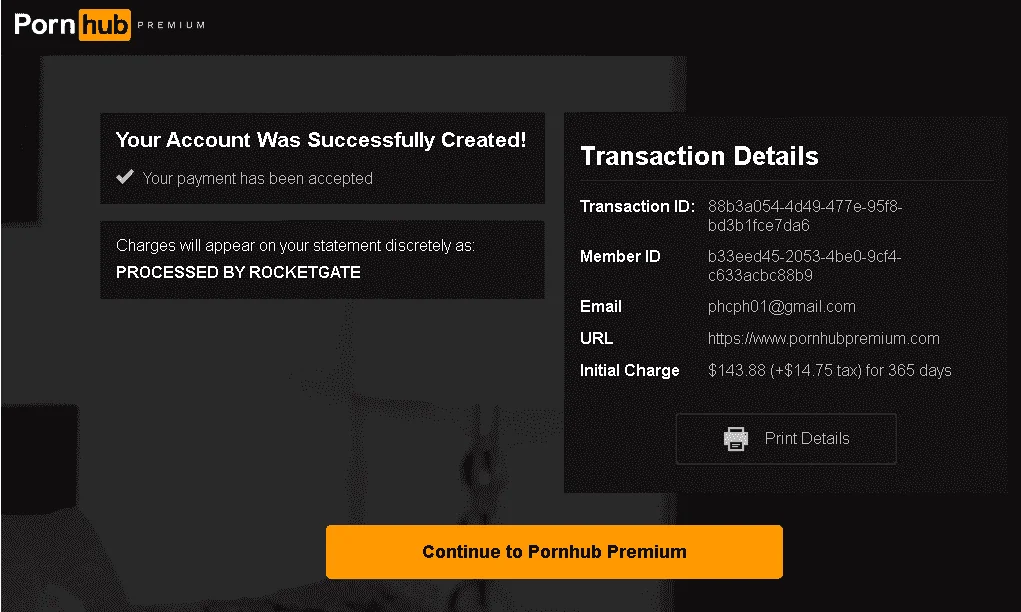Click the printer icon
This screenshot has height=612, width=1021.
pos(736,439)
